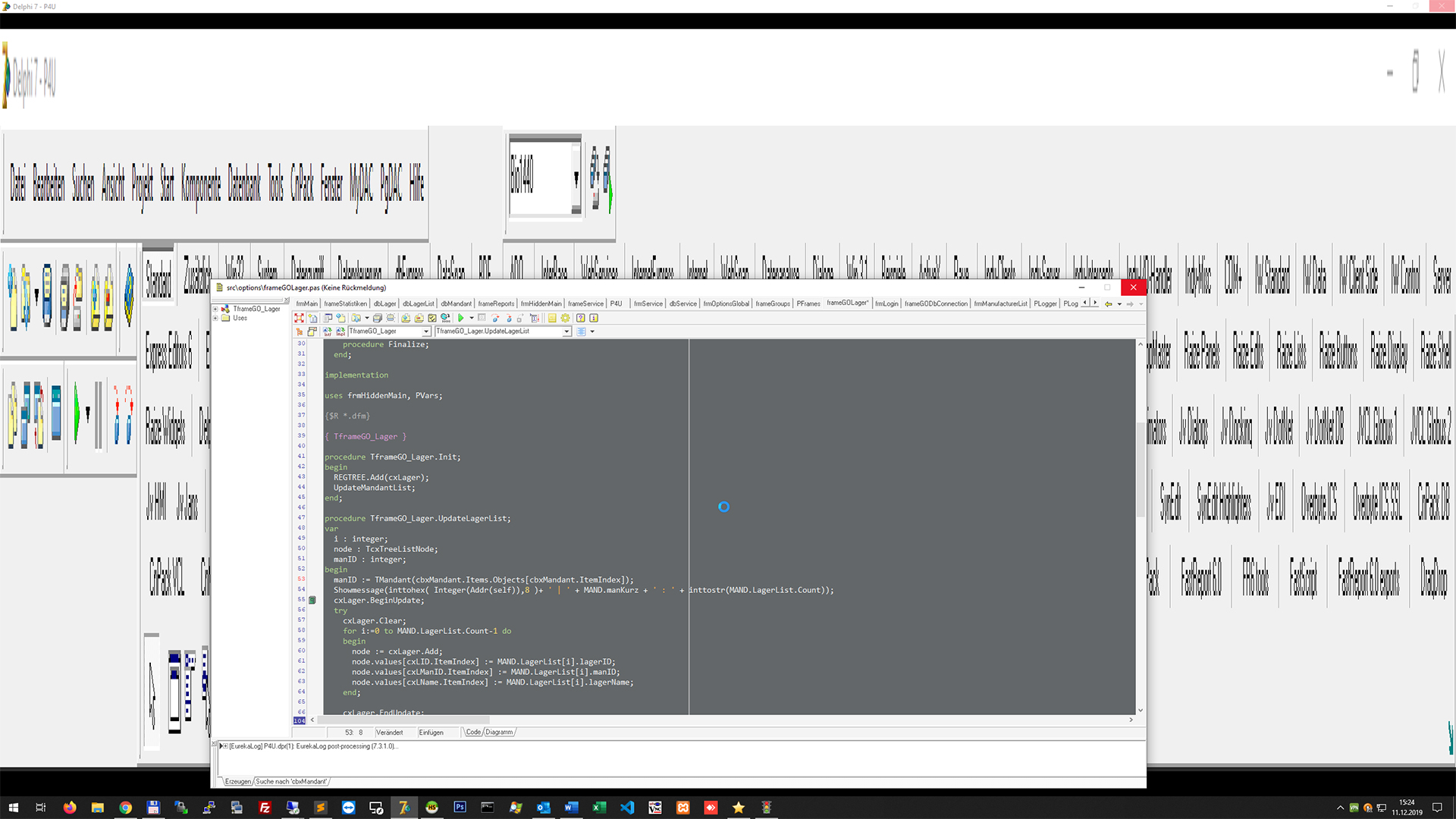
Task: Open the Diagramm view tab
Action: [x=499, y=732]
